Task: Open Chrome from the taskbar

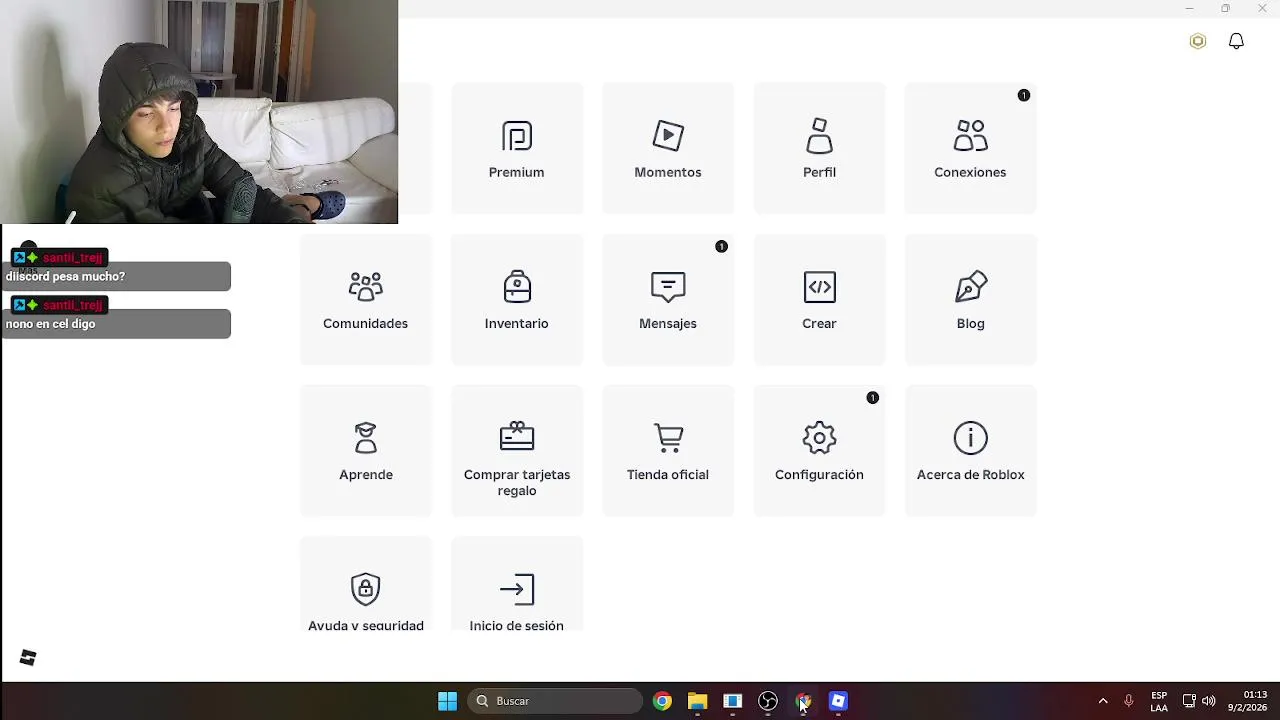Action: click(662, 701)
